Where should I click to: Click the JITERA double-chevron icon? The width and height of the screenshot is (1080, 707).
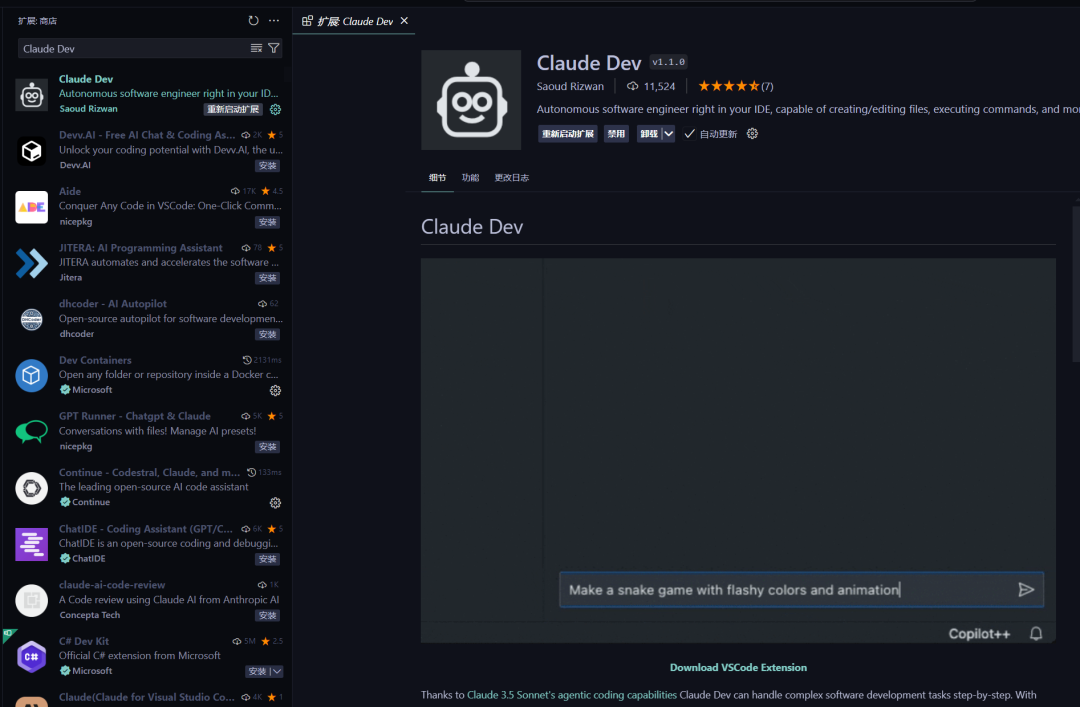pos(32,263)
